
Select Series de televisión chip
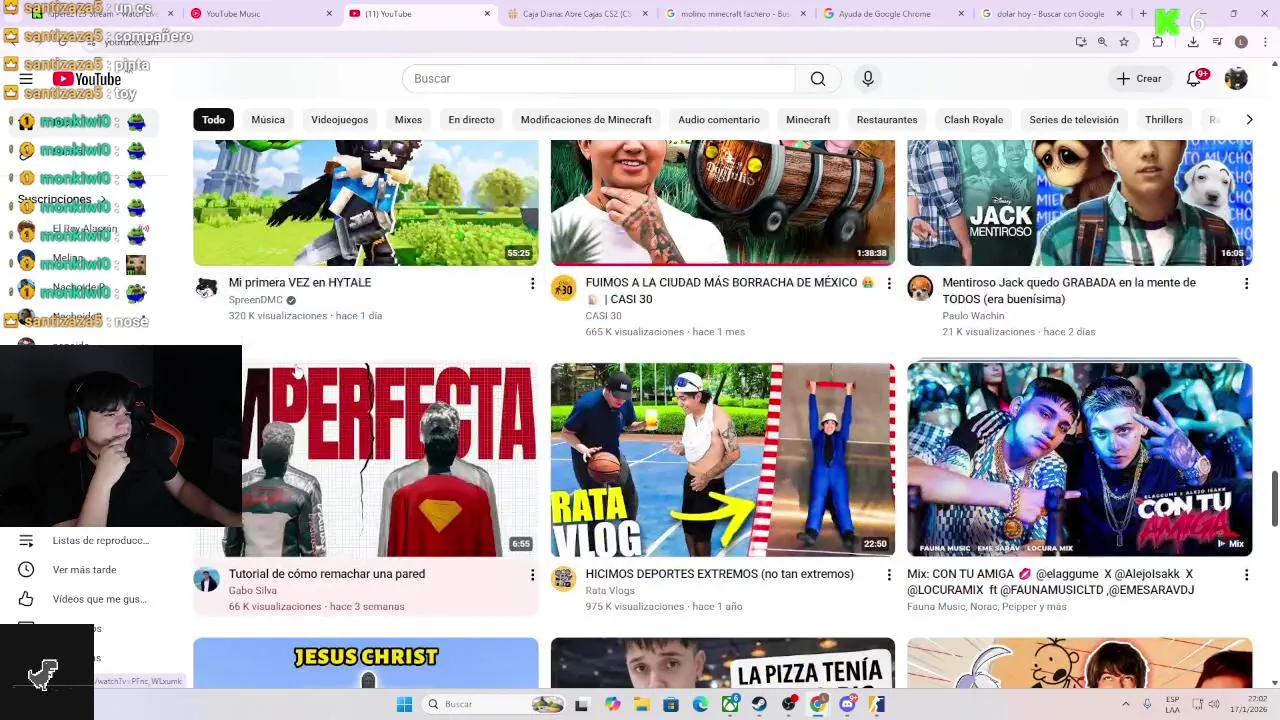click(x=1074, y=120)
